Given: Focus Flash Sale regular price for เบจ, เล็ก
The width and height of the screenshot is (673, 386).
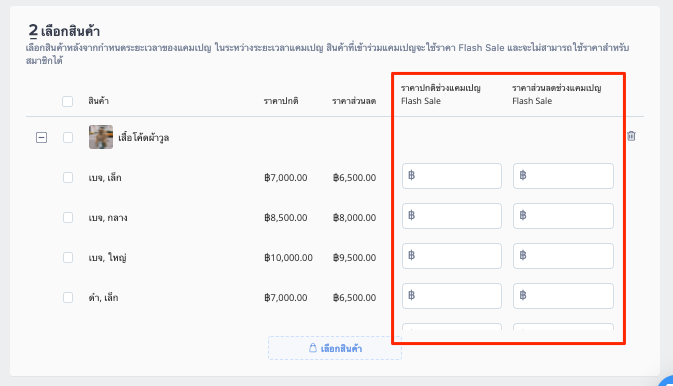Looking at the screenshot, I should point(452,176).
